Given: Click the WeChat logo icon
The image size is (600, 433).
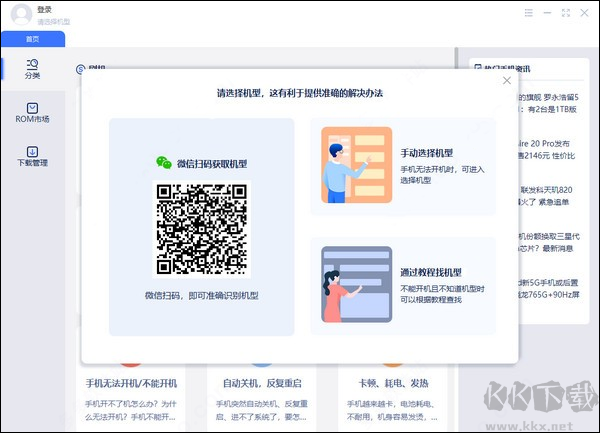Looking at the screenshot, I should point(164,163).
